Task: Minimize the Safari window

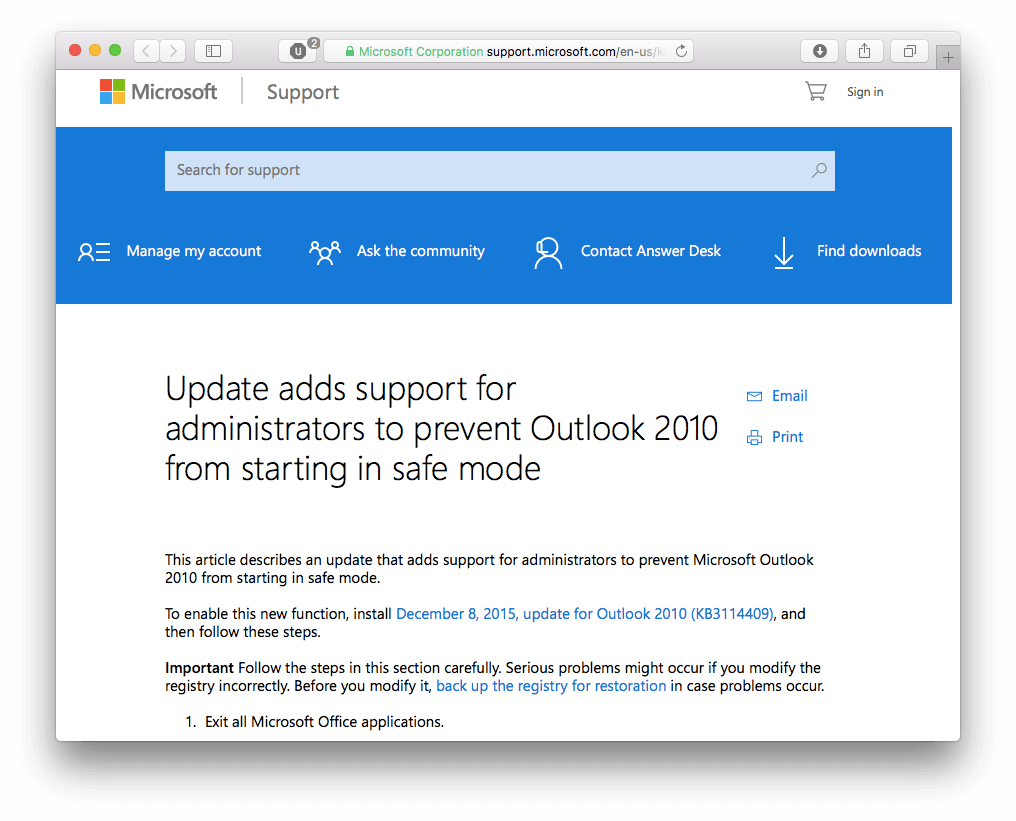Action: tap(95, 51)
